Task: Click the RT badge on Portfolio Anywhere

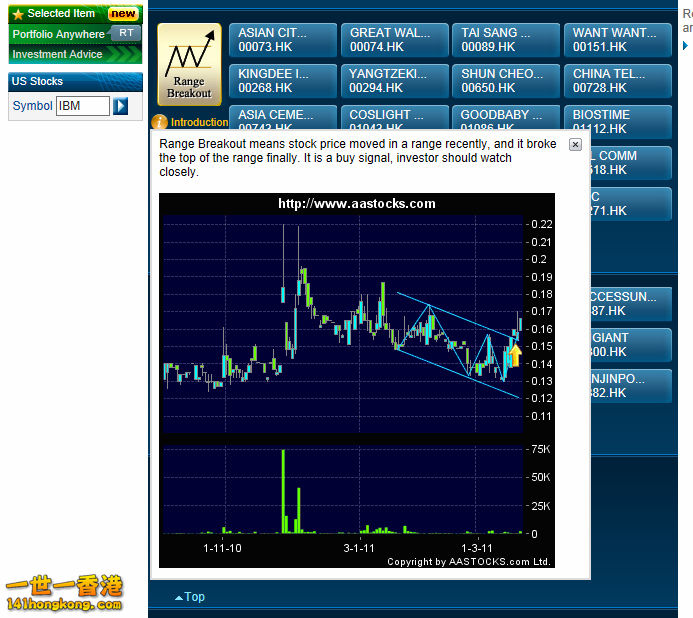Action: [x=126, y=33]
